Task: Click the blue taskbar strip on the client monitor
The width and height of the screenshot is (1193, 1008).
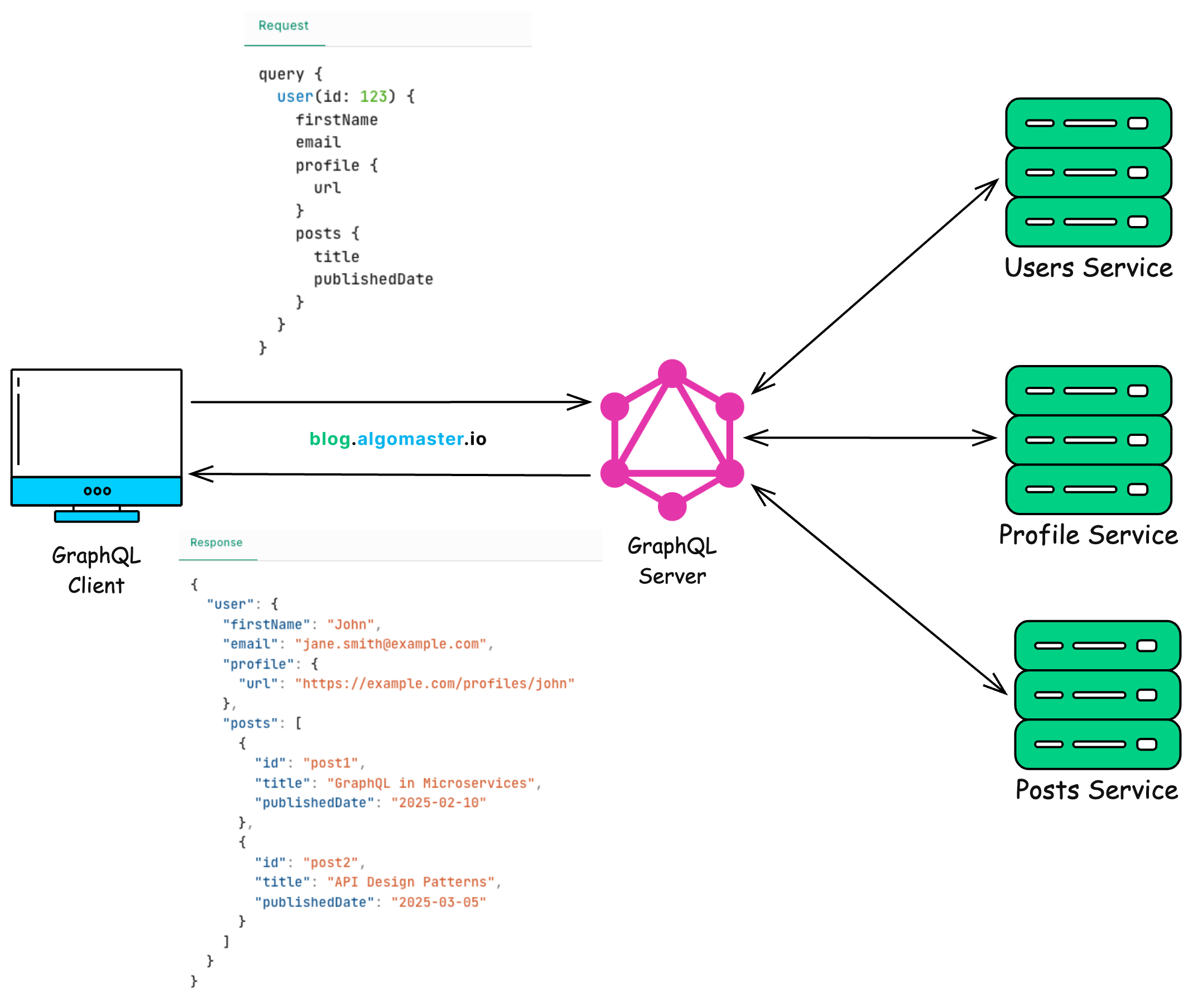Action: pyautogui.click(x=96, y=489)
